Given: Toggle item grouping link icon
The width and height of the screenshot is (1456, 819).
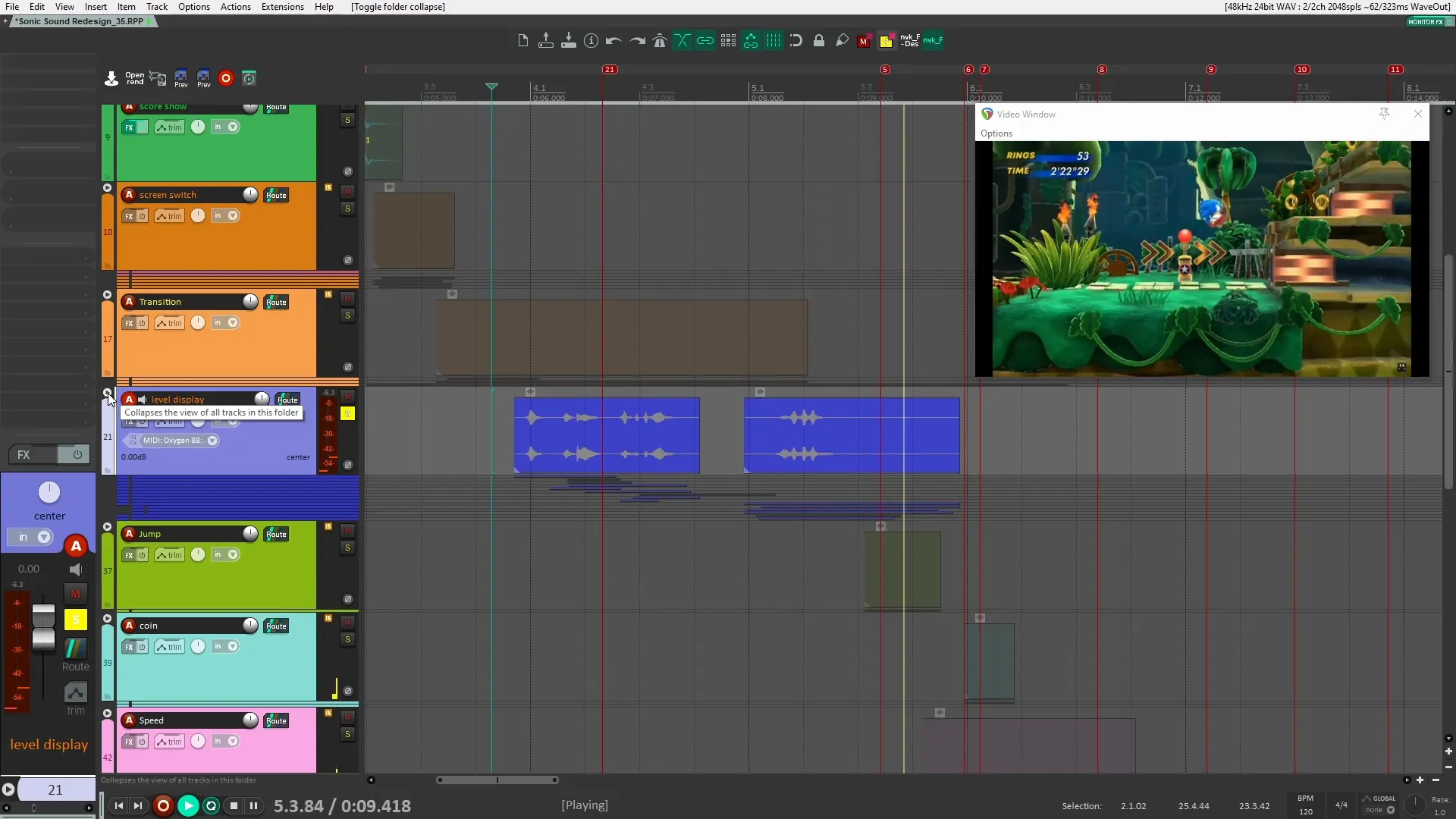Looking at the screenshot, I should click(705, 41).
